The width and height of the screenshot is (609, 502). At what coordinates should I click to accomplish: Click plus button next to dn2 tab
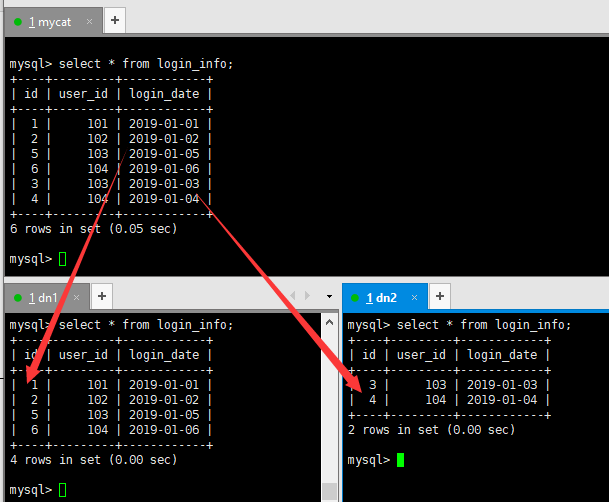pyautogui.click(x=440, y=297)
